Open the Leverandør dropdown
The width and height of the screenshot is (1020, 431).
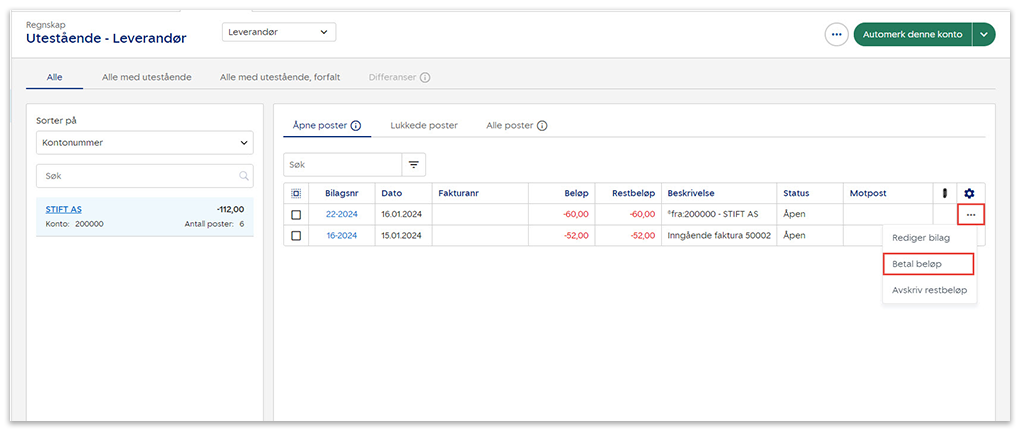coord(279,32)
